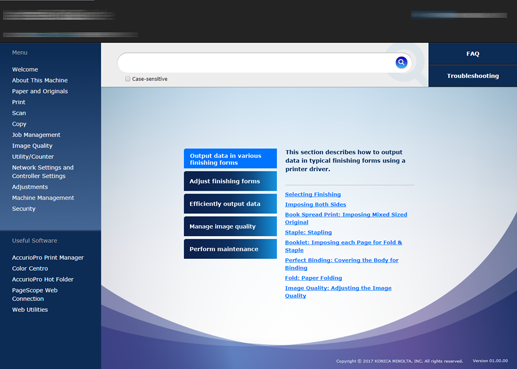Open Network Settings and Controller Settings
Image resolution: width=517 pixels, height=369 pixels.
[43, 172]
